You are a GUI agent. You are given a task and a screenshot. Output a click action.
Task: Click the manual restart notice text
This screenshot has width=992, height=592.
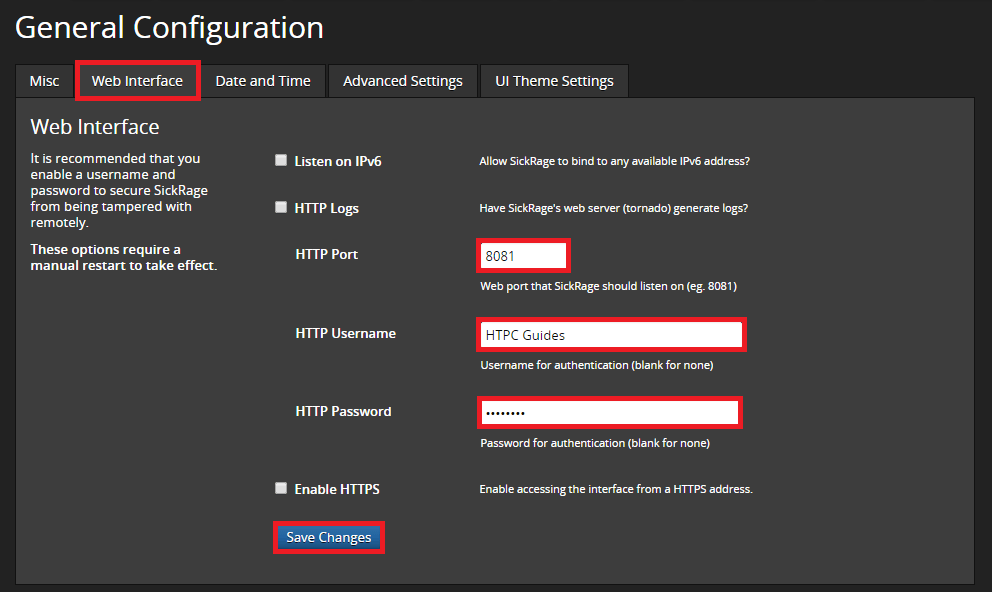123,258
